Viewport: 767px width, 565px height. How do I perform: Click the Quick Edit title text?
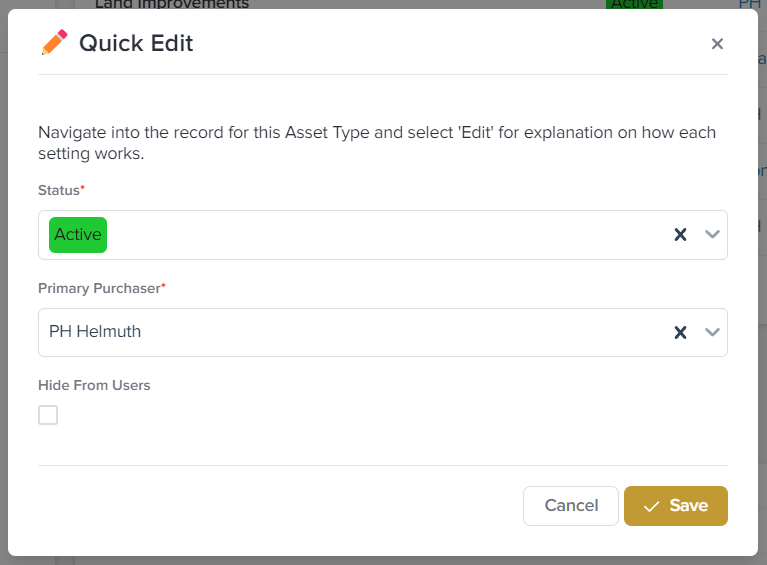(x=136, y=43)
